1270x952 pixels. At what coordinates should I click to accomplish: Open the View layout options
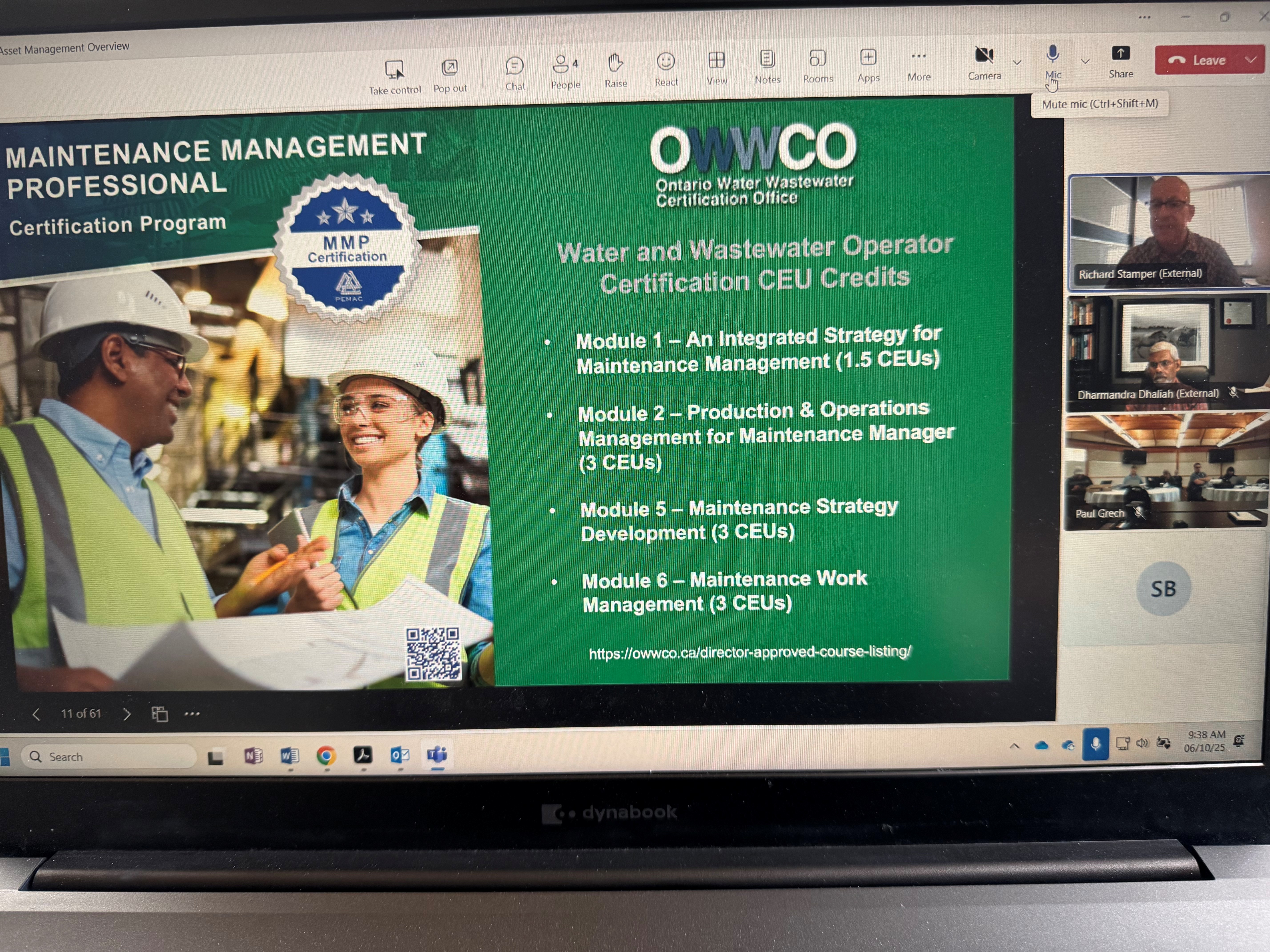(717, 68)
